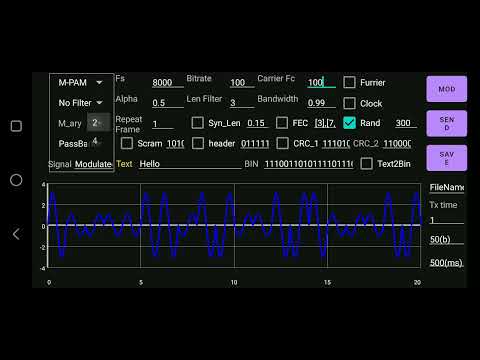The width and height of the screenshot is (480, 360).
Task: Edit the Rand value 300
Action: [406, 123]
